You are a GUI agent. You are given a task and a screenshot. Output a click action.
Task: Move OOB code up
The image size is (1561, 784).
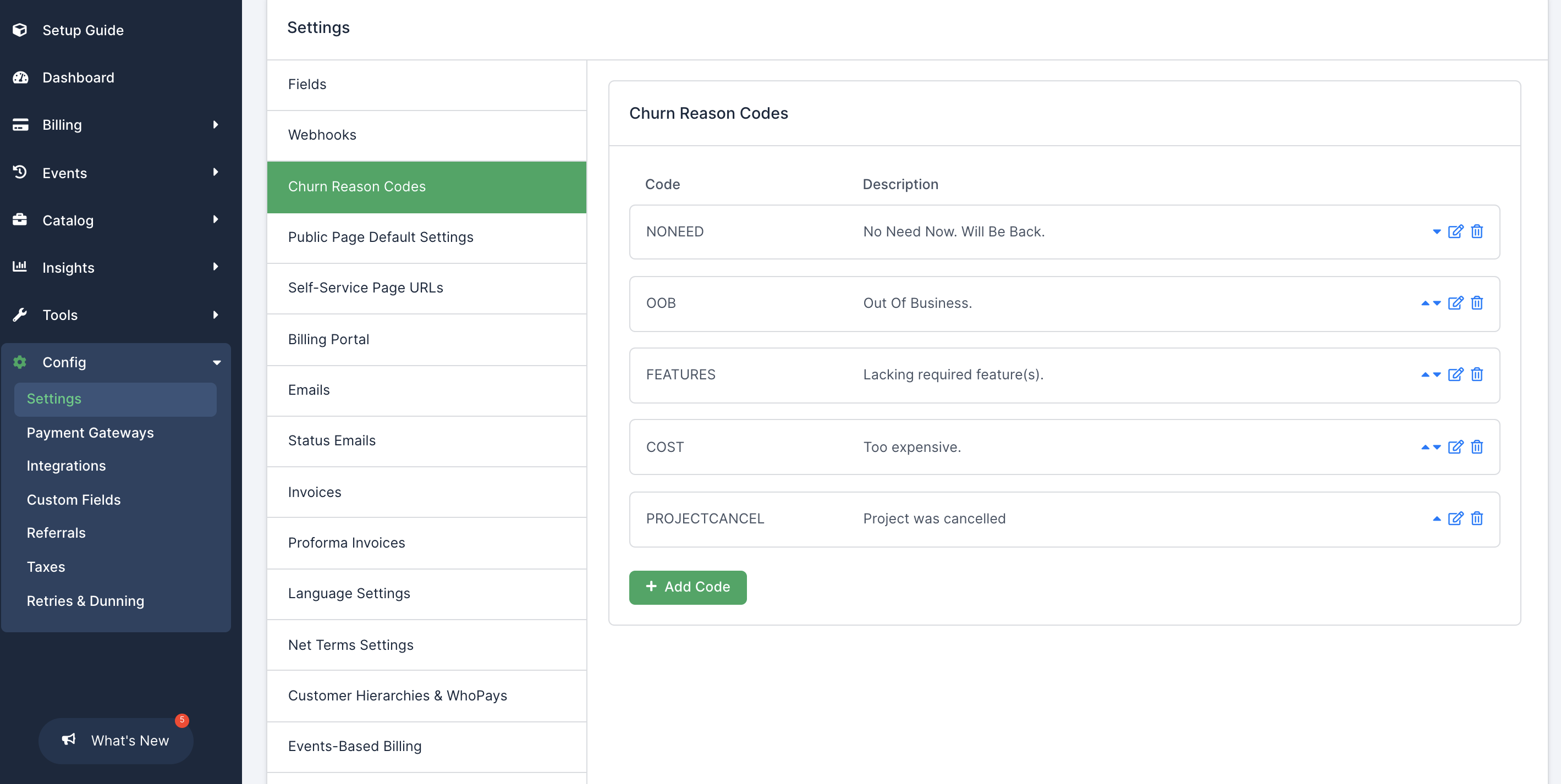coord(1425,303)
